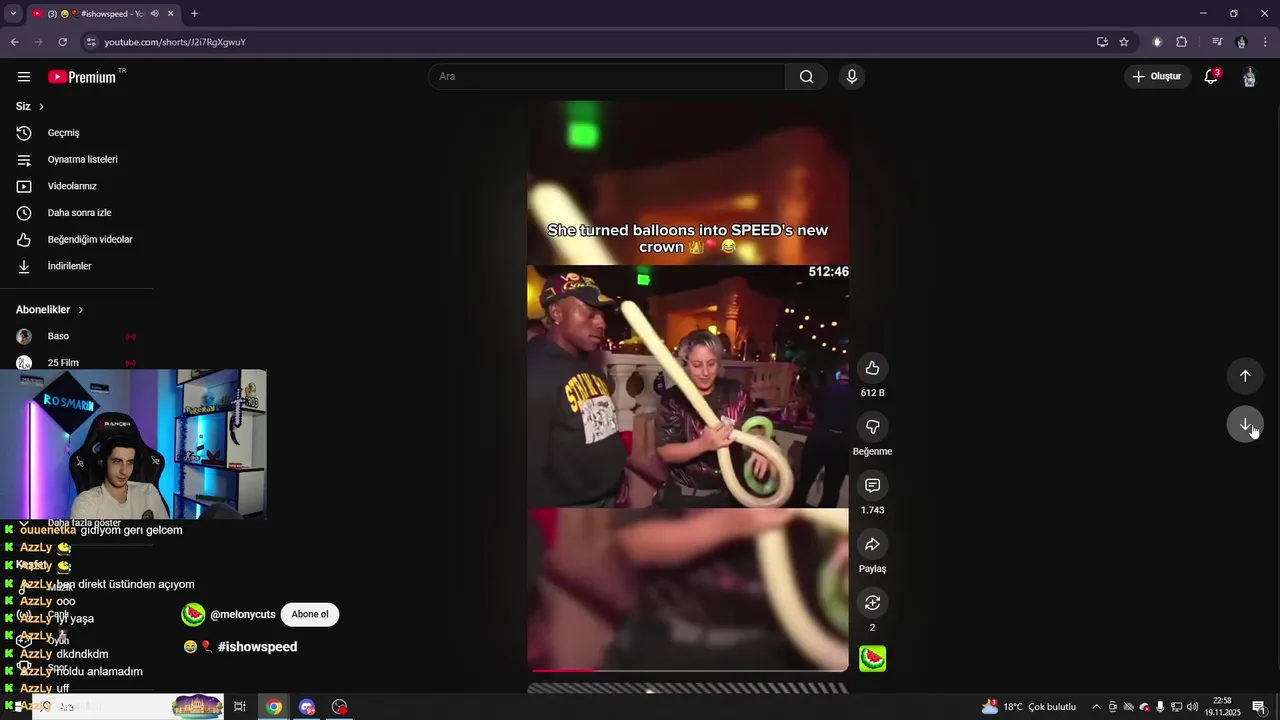The image size is (1280, 720).
Task: Open the Chrome three-dot menu
Action: click(x=1265, y=42)
